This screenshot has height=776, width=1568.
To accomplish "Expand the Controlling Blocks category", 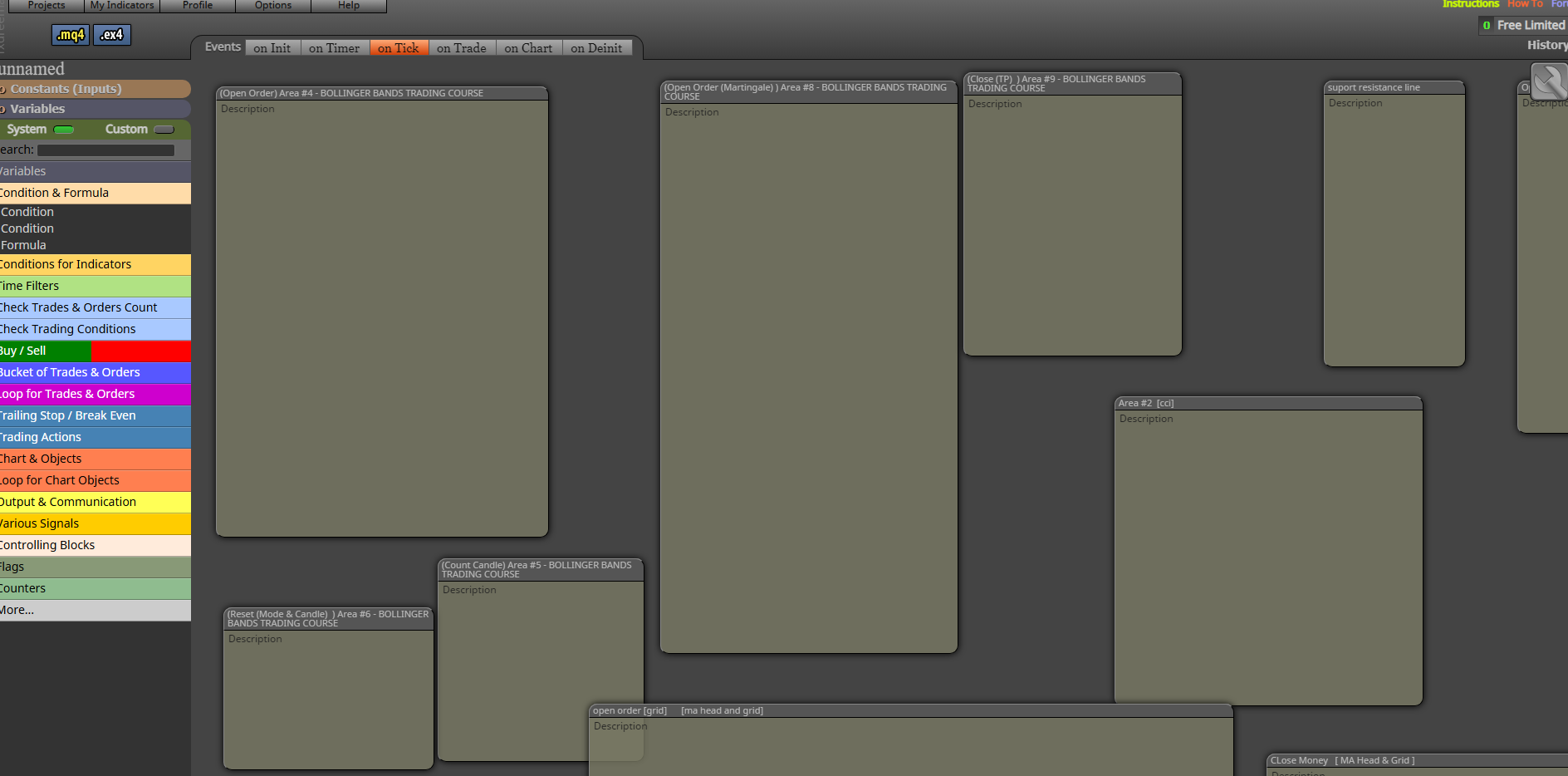I will pos(95,545).
